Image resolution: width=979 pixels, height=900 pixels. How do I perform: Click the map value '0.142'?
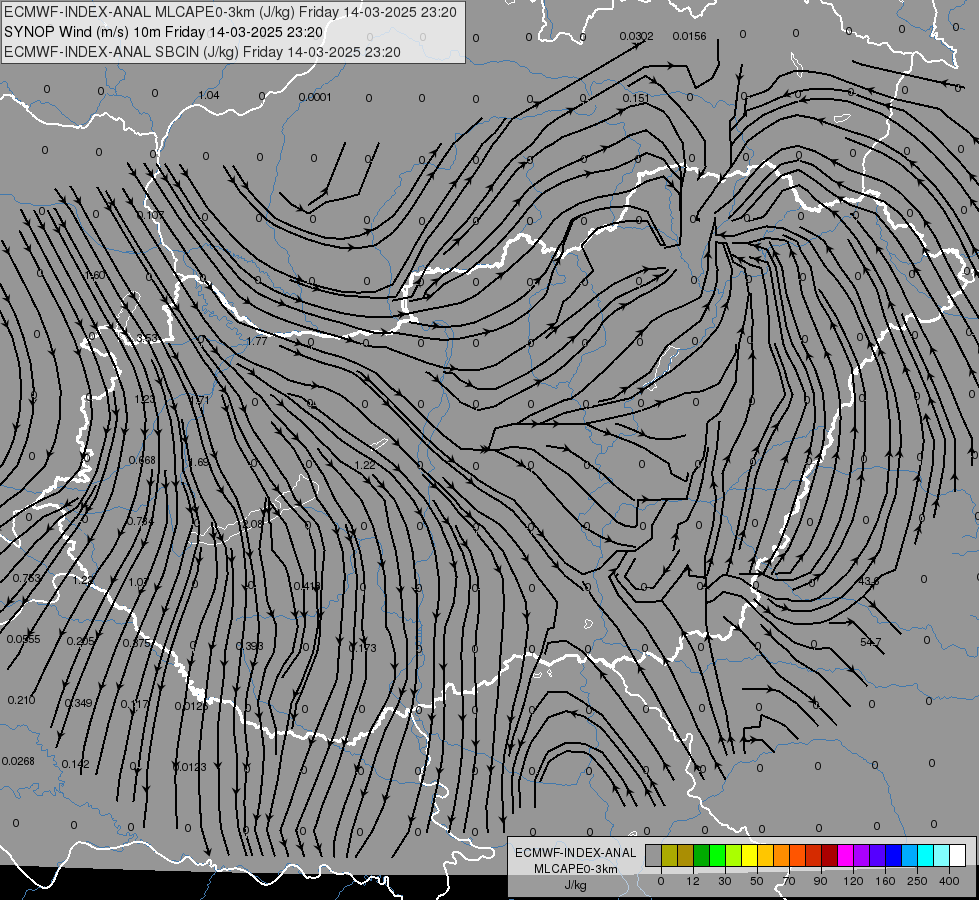76,764
